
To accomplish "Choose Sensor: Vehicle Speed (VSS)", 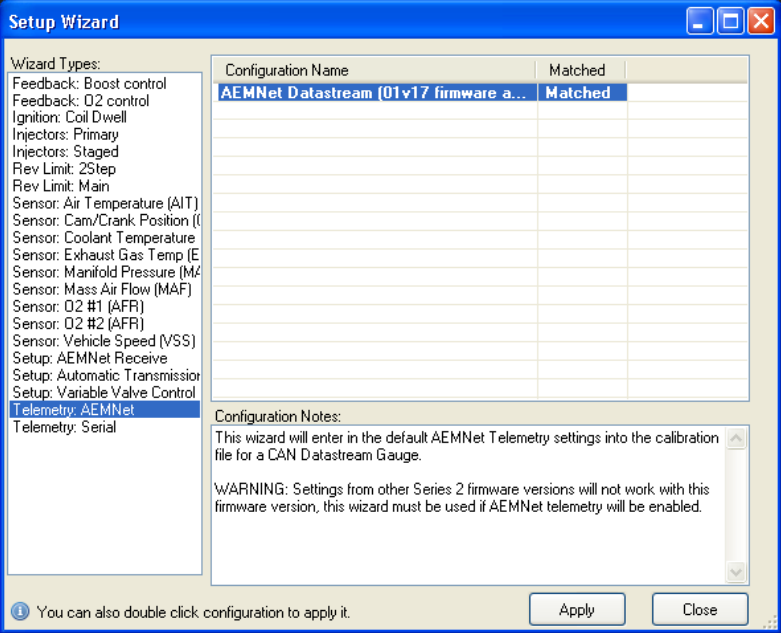I will click(104, 340).
